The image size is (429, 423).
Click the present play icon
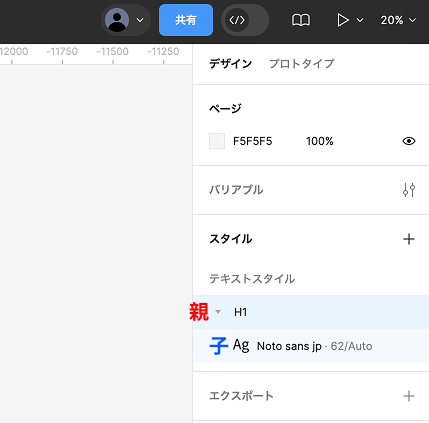(342, 20)
